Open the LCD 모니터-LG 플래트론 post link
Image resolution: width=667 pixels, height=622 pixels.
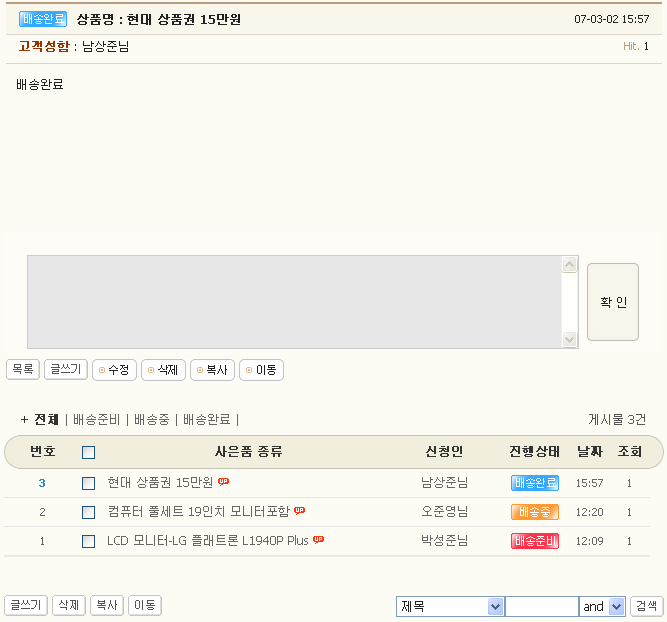207,541
